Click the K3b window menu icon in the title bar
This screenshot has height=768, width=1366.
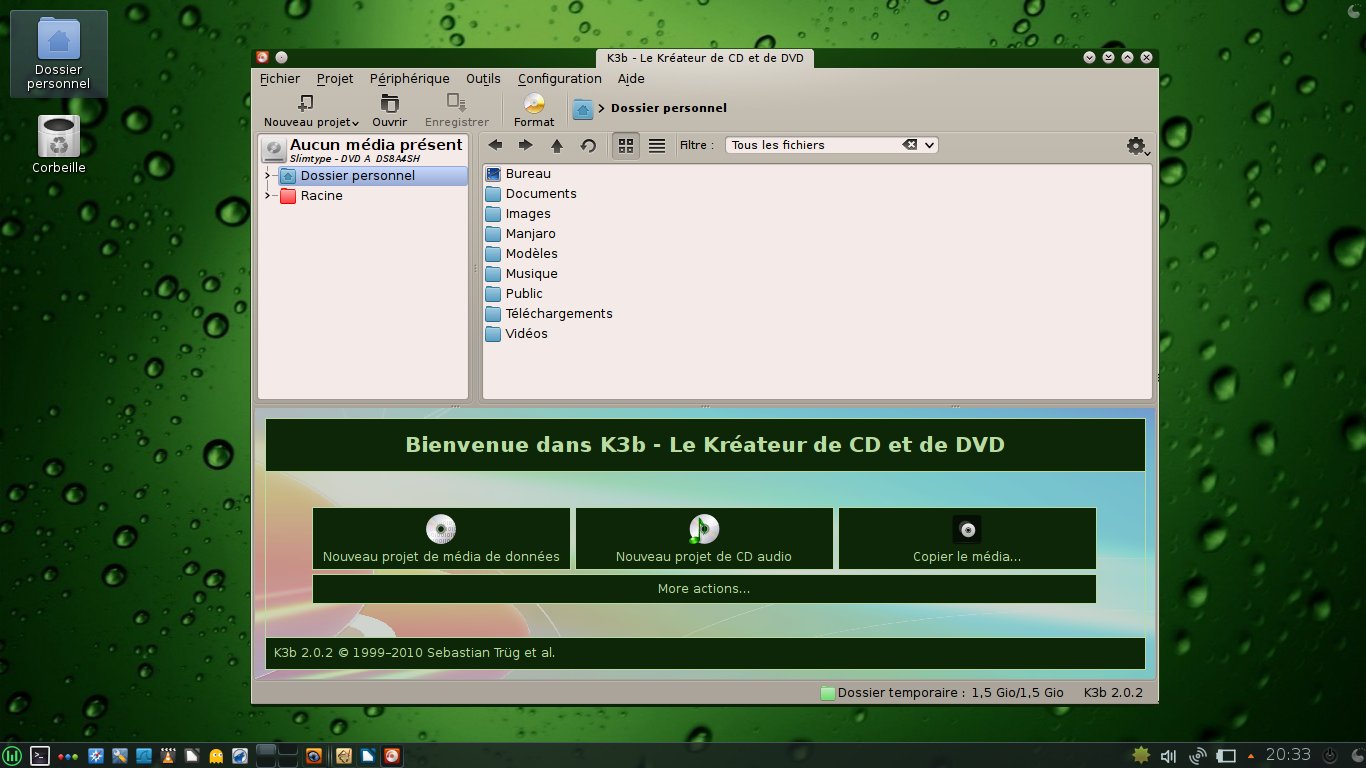[262, 58]
